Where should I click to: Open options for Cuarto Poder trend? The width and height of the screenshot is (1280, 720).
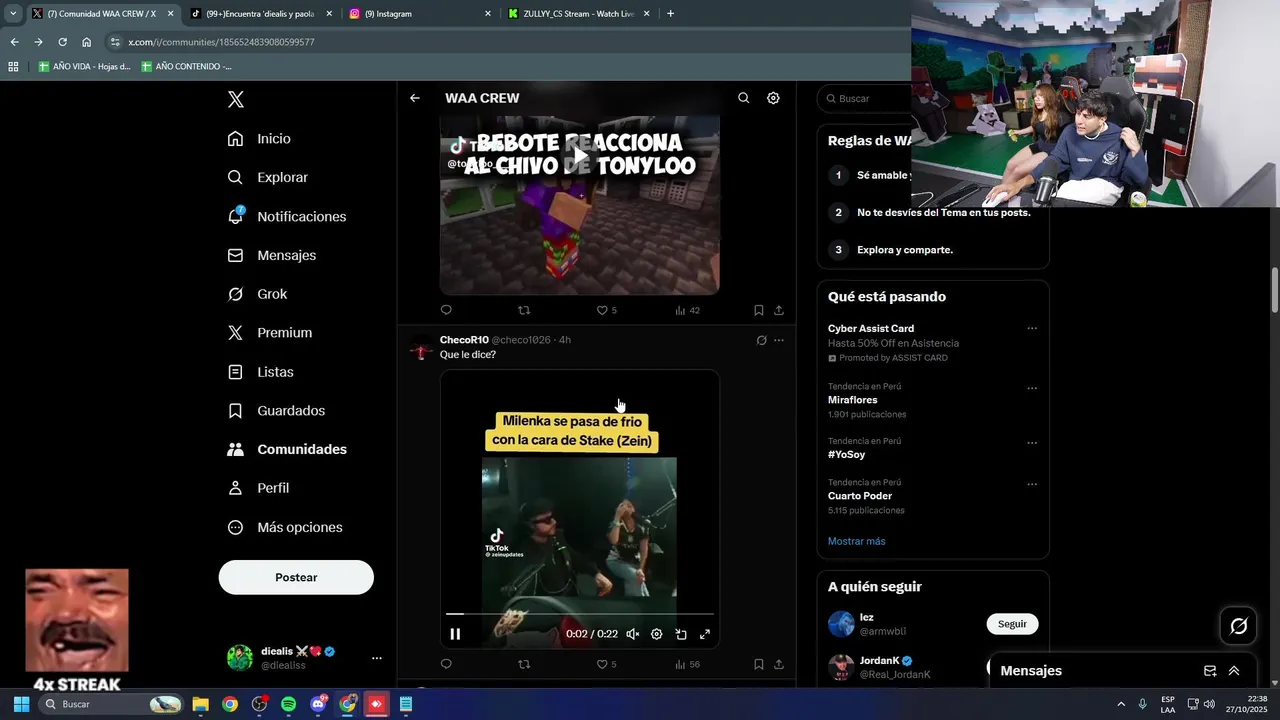[1032, 484]
